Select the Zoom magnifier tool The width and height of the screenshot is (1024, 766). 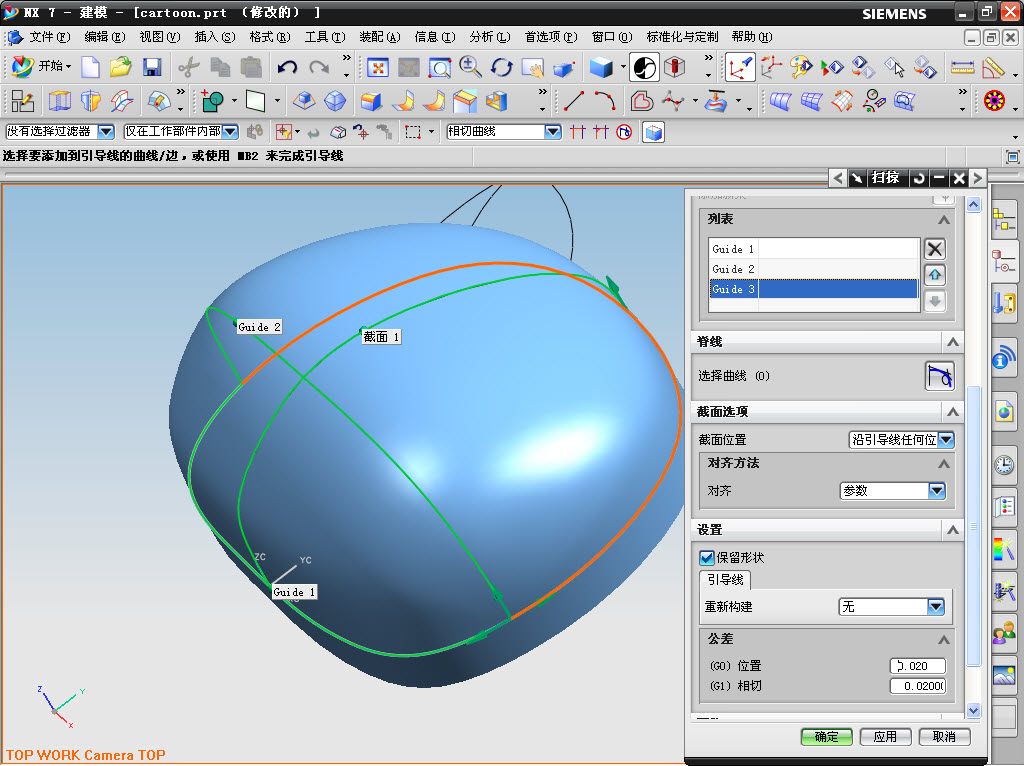tap(470, 67)
